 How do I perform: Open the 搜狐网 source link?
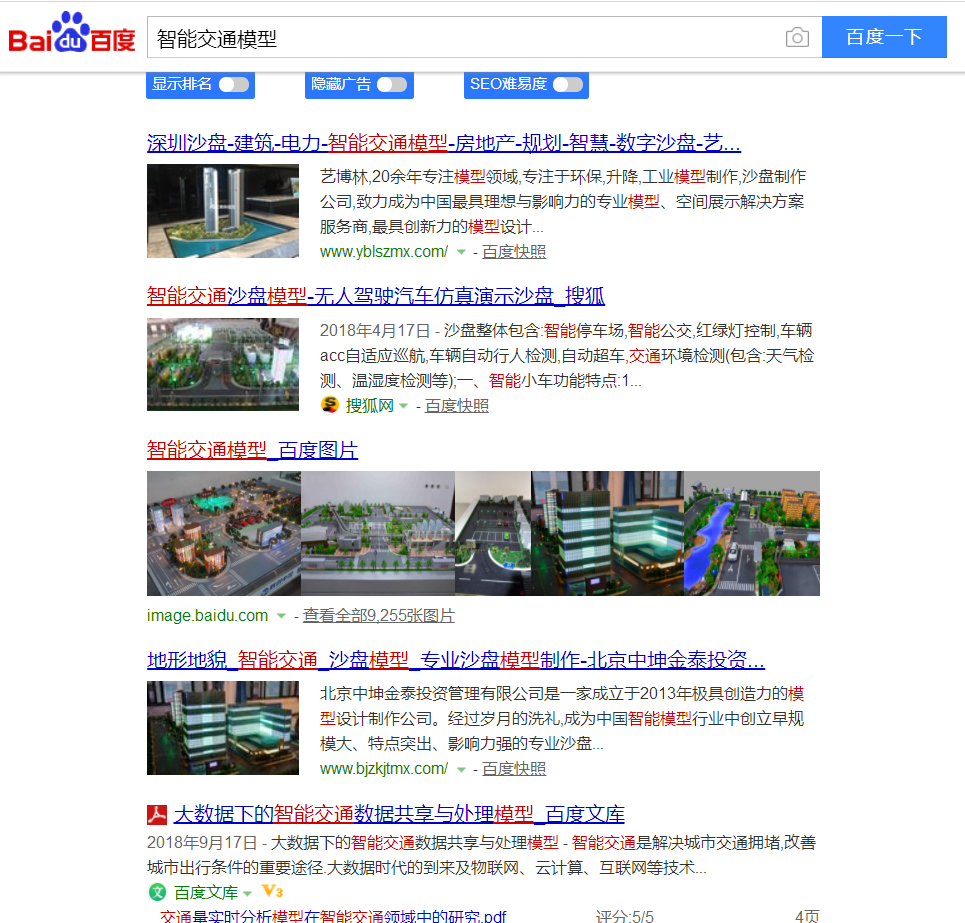[x=369, y=406]
